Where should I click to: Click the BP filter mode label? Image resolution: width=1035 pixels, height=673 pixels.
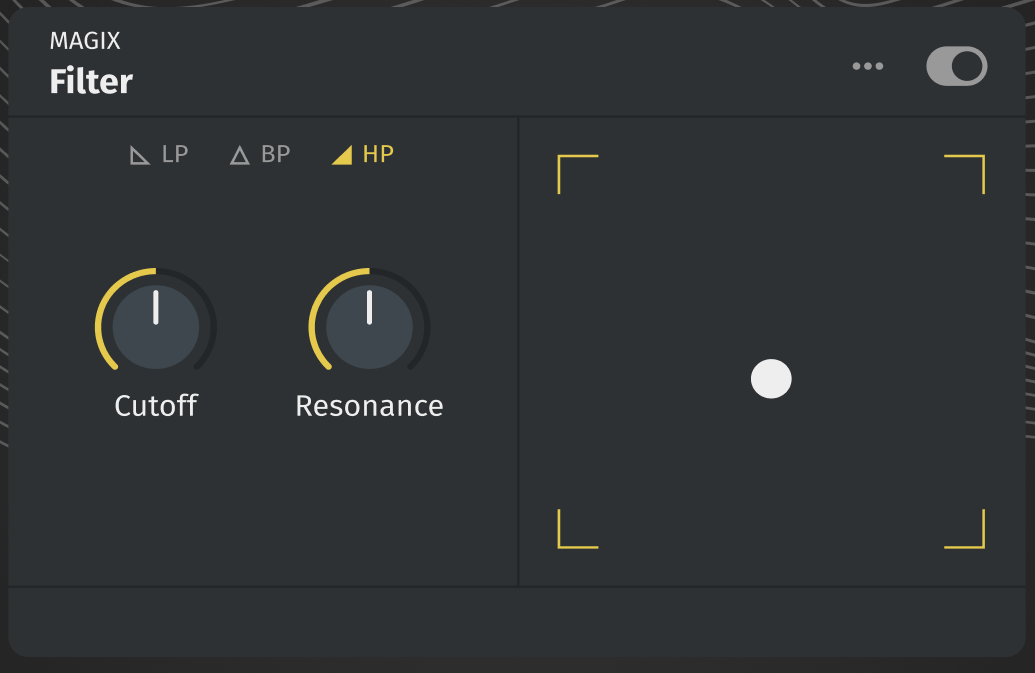pos(276,154)
